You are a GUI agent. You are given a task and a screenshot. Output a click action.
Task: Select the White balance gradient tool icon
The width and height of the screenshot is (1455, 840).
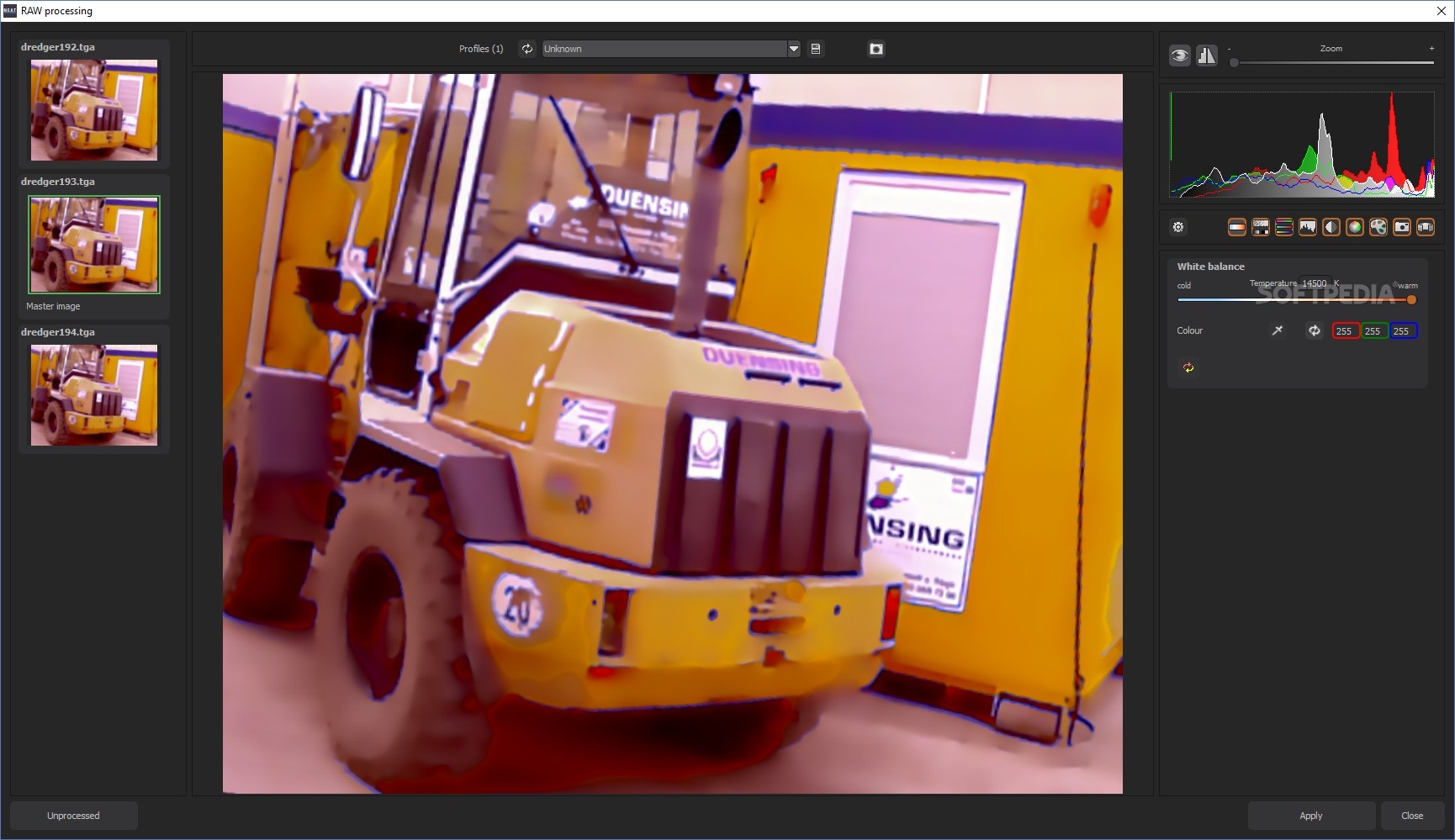(x=1237, y=227)
